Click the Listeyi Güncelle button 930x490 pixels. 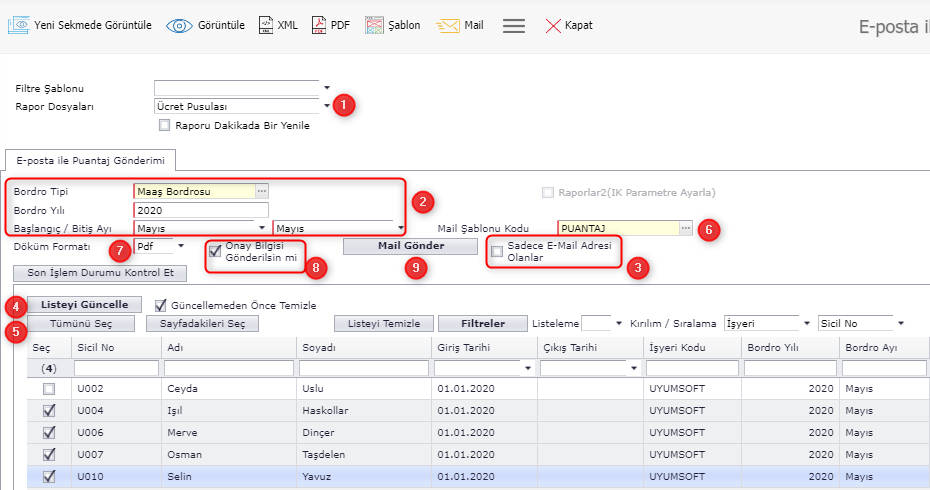pyautogui.click(x=84, y=304)
